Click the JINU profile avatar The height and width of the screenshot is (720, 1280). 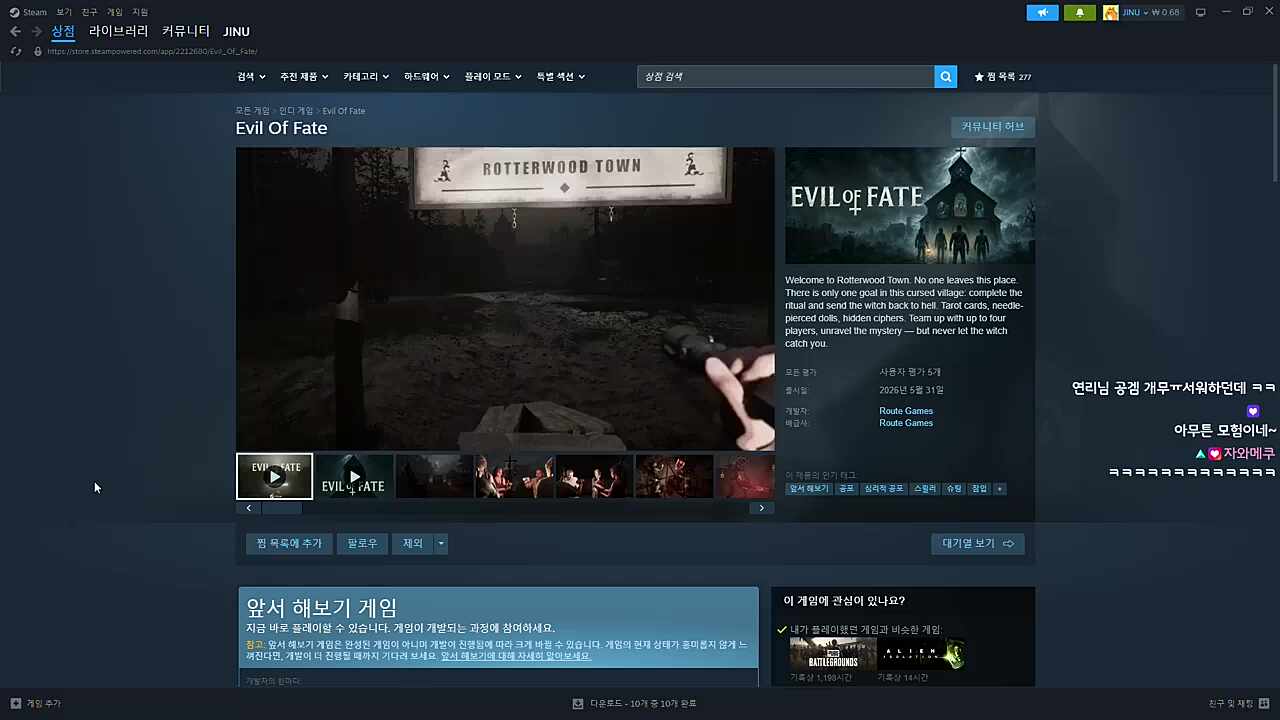pos(1111,12)
